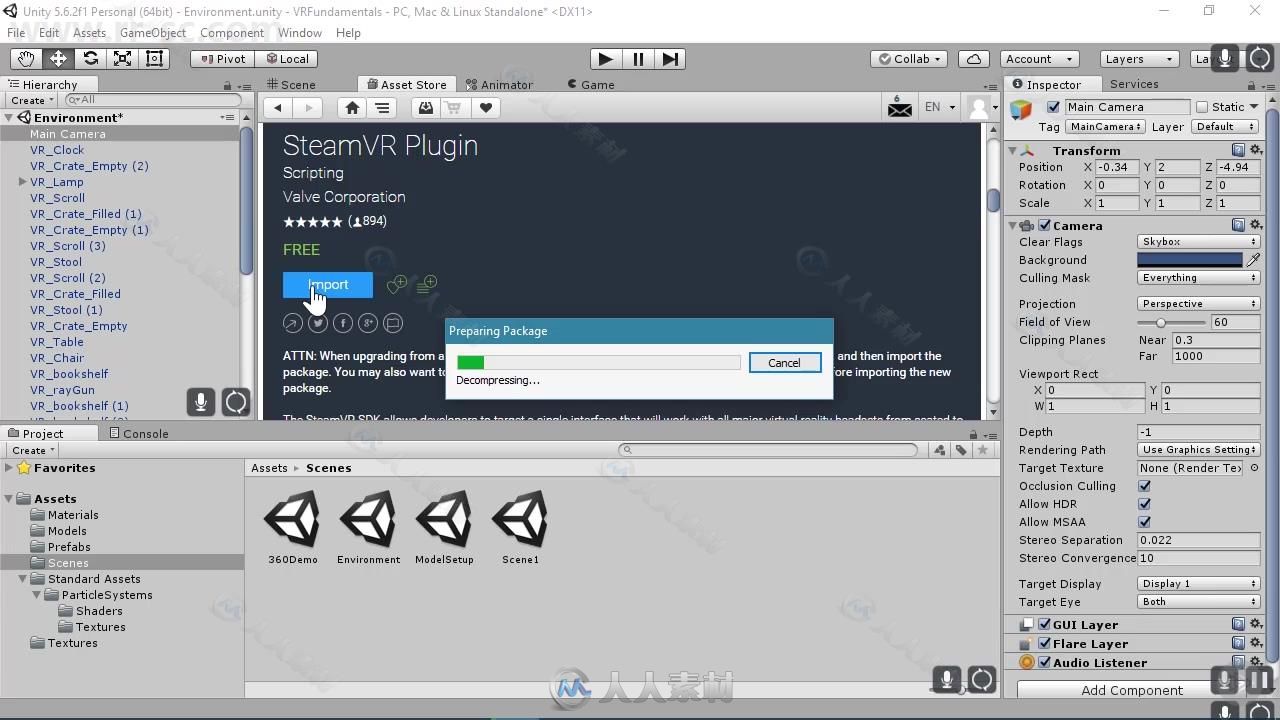Open the Asset Store messages envelope
The image size is (1280, 720).
pyautogui.click(x=900, y=107)
